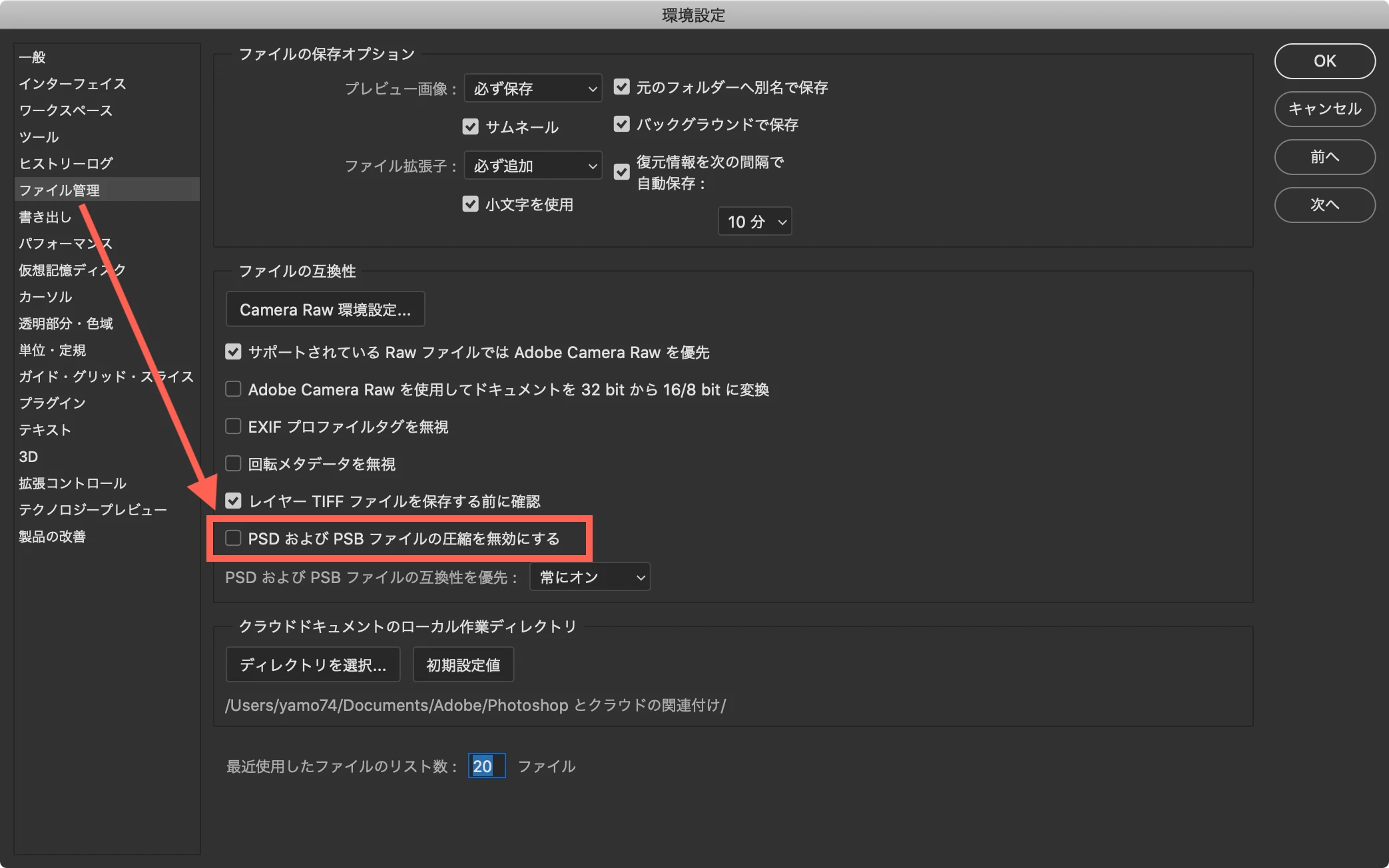Click Camera Raw 環境設定 button
Viewport: 1389px width, 868px height.
pyautogui.click(x=325, y=310)
